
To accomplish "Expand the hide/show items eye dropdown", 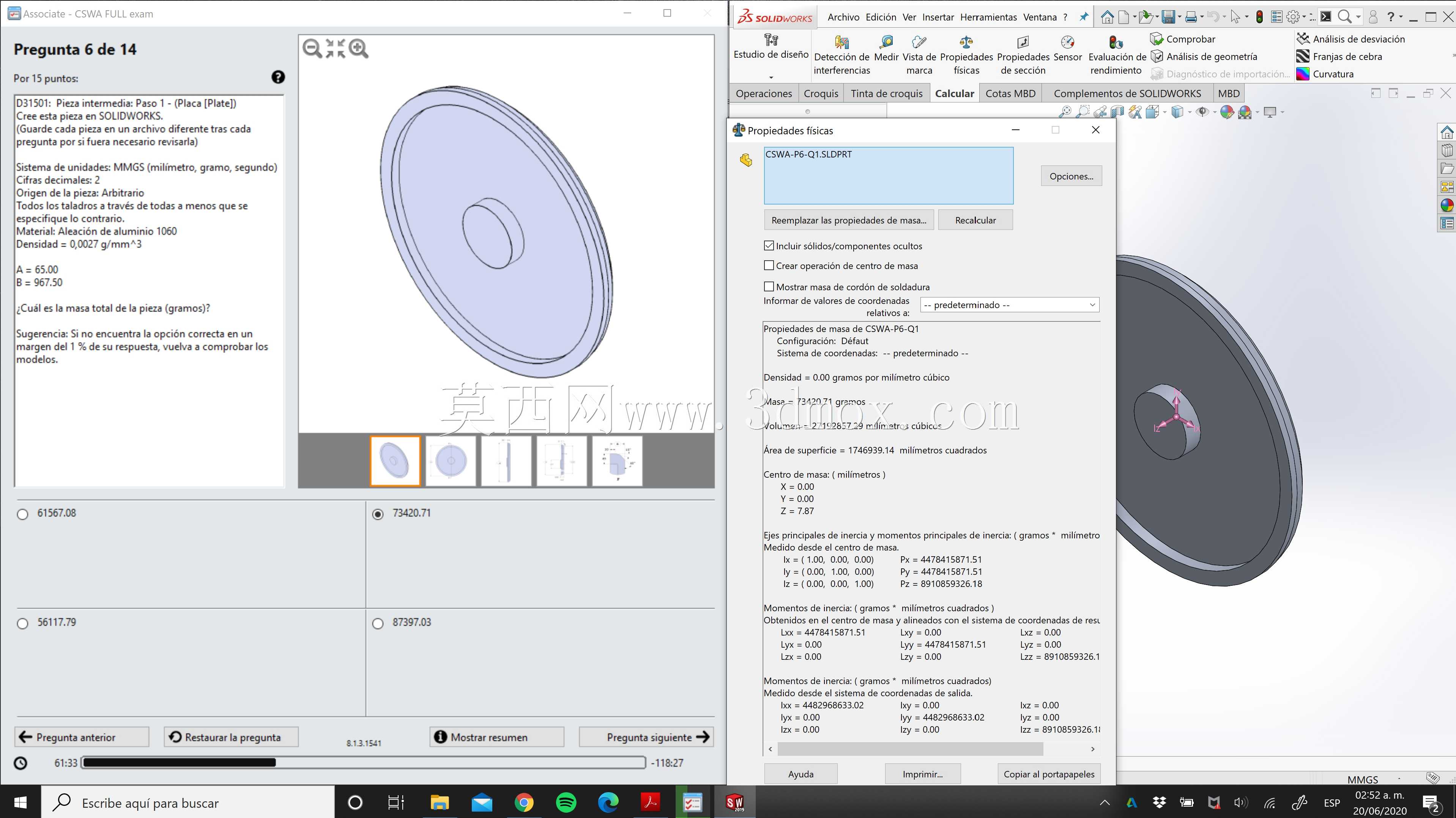I will pos(1215,112).
